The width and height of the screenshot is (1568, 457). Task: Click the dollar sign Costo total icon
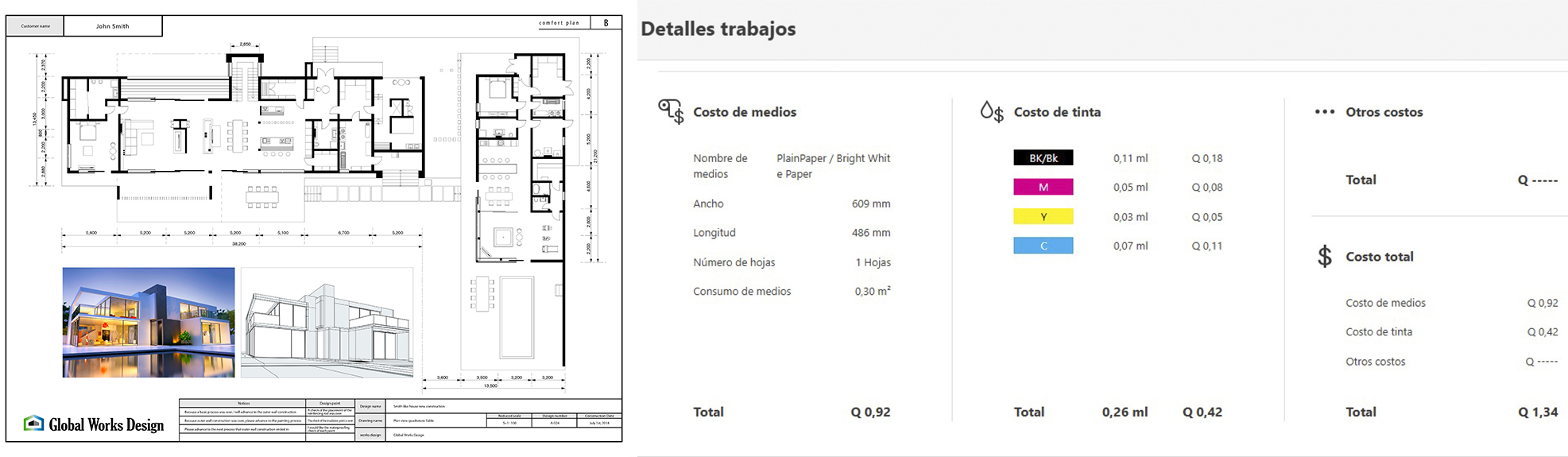(x=1324, y=257)
